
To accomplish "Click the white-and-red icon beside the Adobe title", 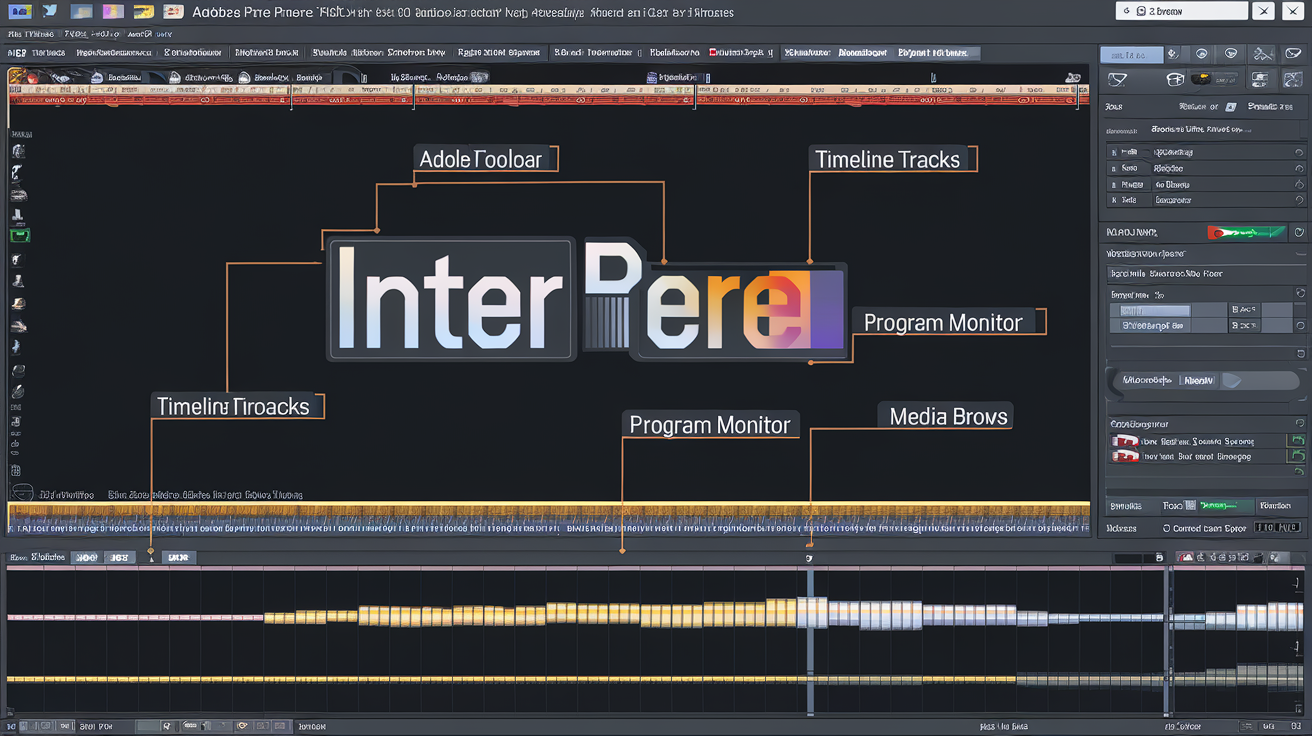I will pos(173,11).
